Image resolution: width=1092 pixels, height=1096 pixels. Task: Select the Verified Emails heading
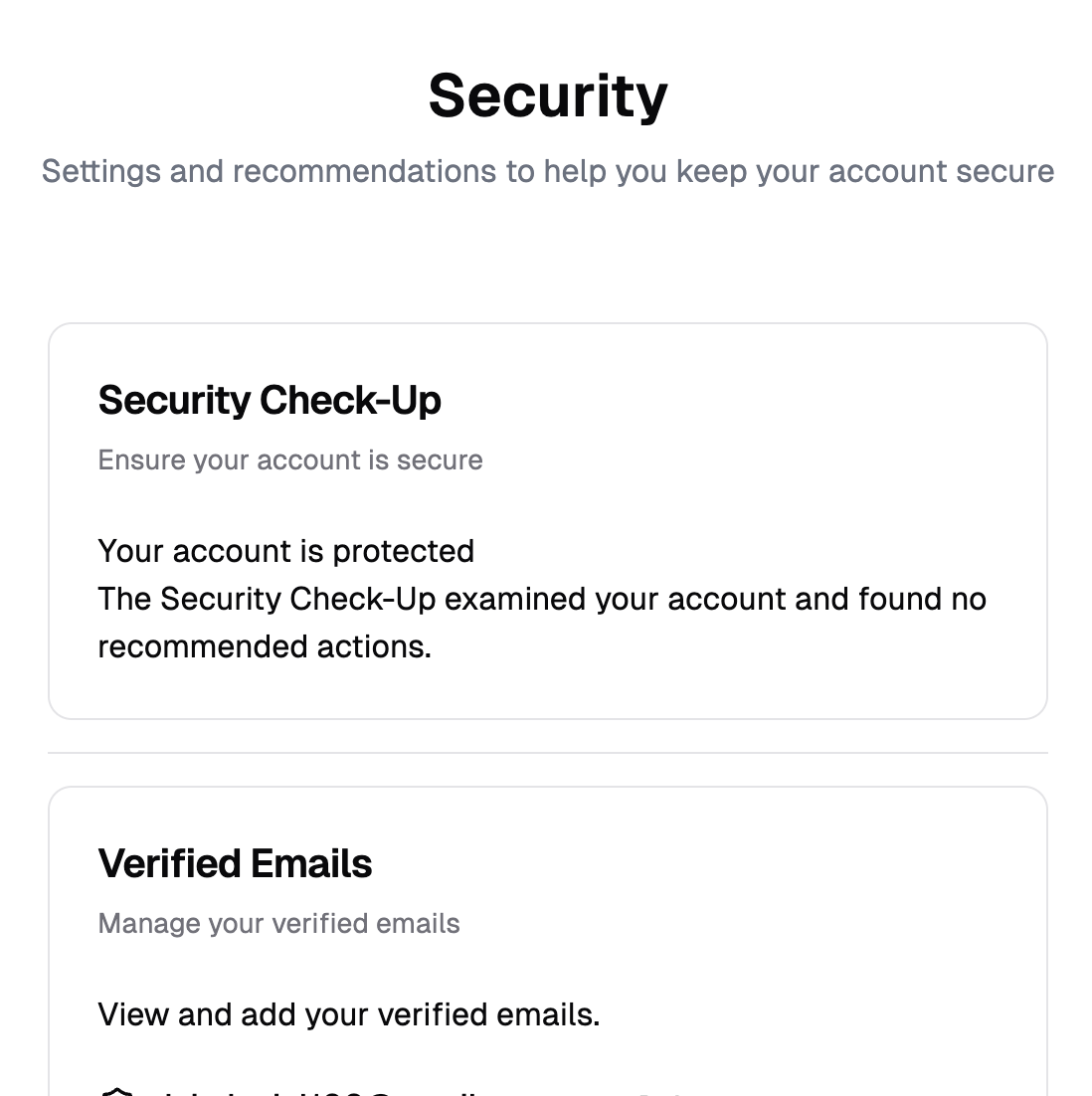pyautogui.click(x=234, y=863)
